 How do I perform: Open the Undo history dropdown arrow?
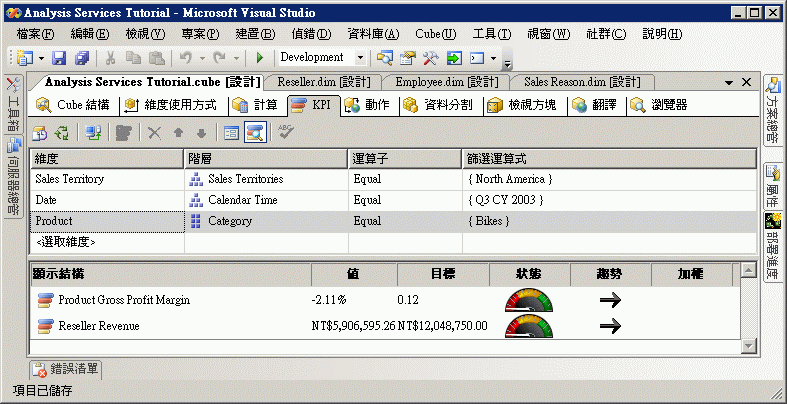point(202,58)
